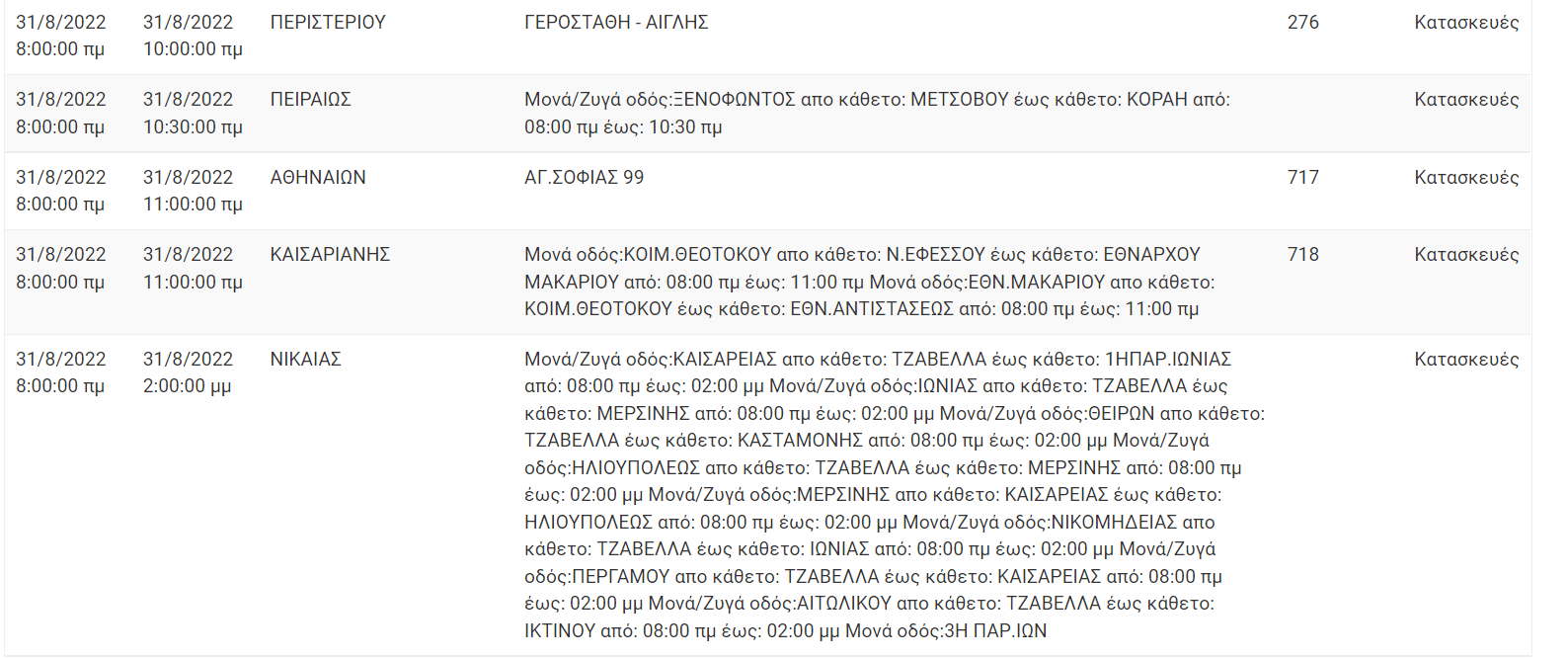The image size is (1568, 659).
Task: Click the ΚΑΙΣΑΡΙΑΝΗΣ municipality cell
Action: [330, 255]
